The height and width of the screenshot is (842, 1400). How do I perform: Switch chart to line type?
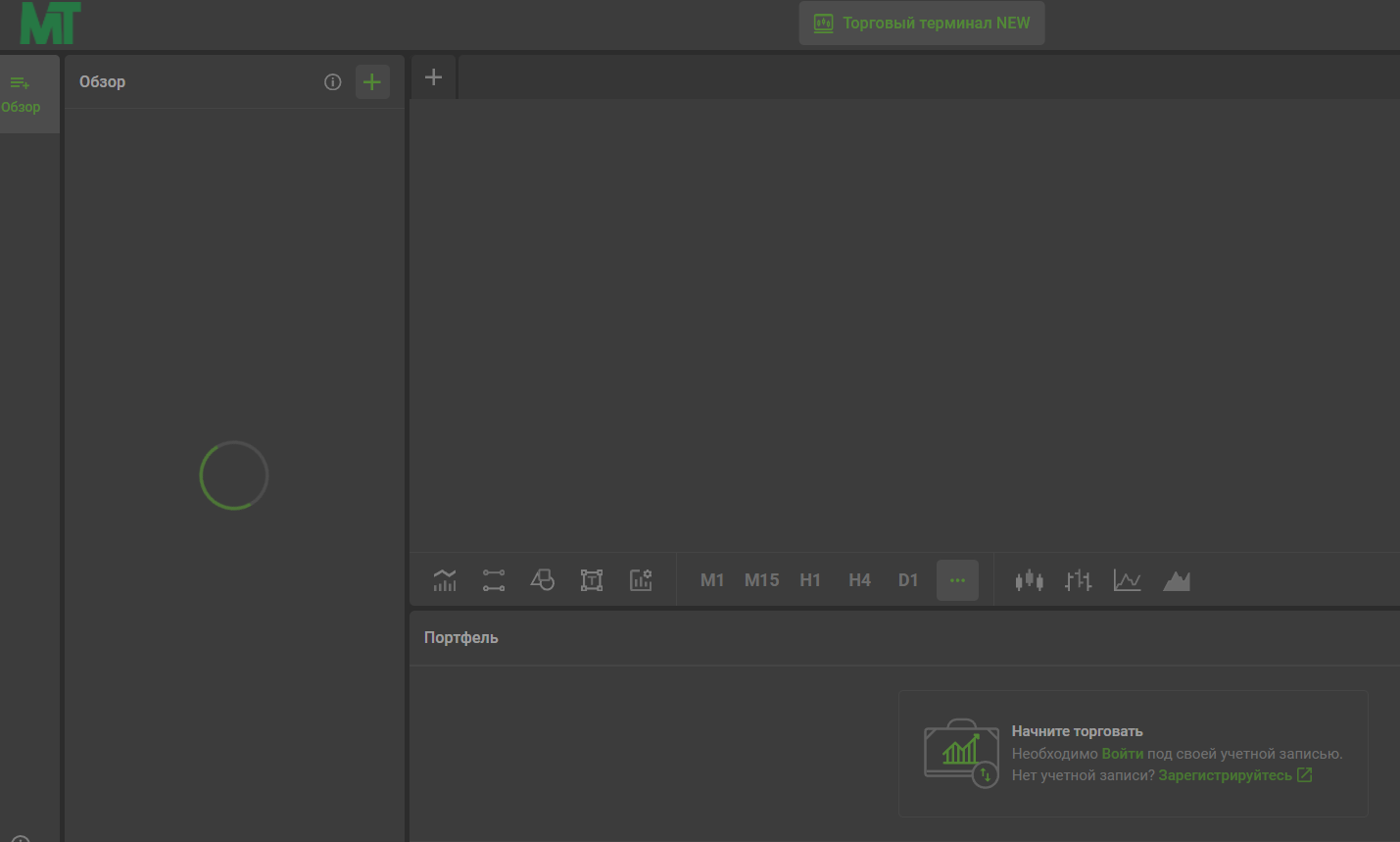(1127, 580)
